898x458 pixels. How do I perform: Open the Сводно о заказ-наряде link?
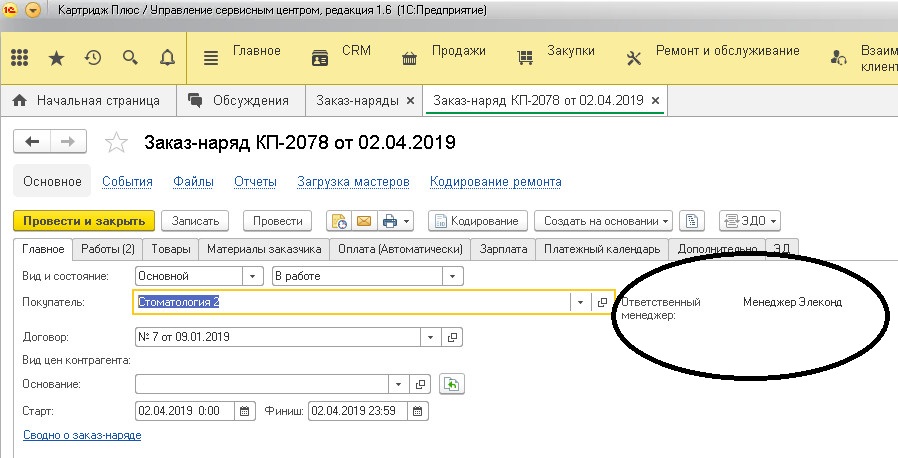82,435
